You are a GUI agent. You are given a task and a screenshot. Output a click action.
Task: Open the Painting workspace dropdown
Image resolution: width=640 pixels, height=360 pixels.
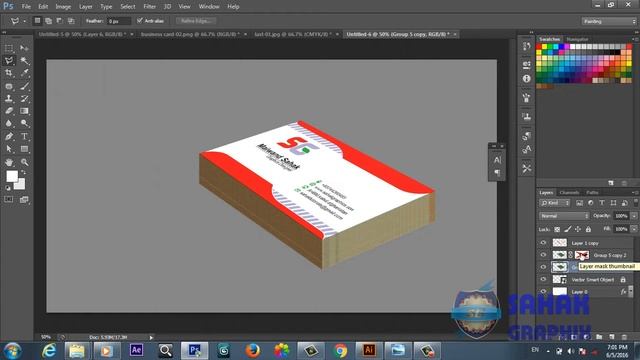click(609, 21)
